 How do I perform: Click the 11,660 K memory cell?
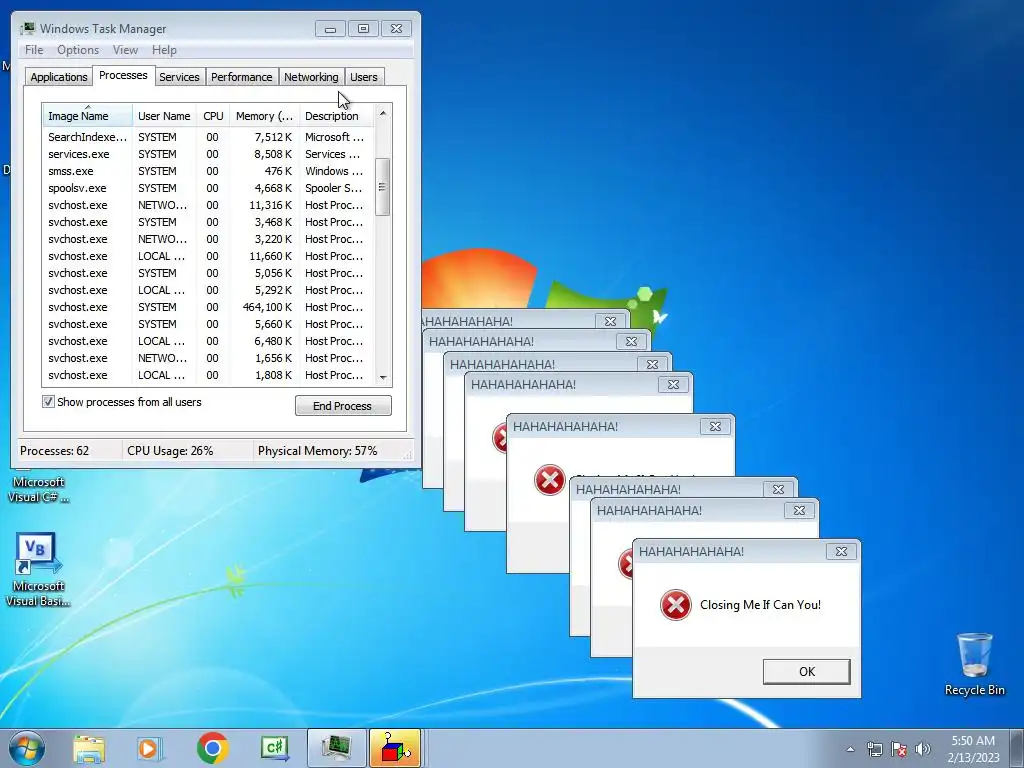click(270, 256)
